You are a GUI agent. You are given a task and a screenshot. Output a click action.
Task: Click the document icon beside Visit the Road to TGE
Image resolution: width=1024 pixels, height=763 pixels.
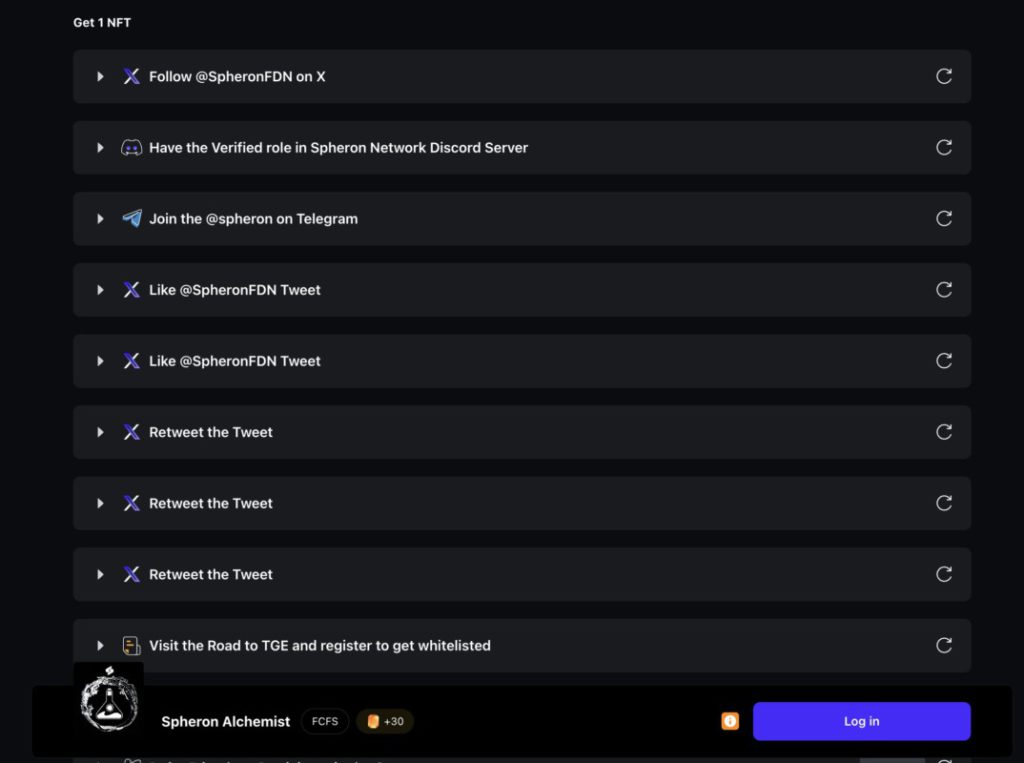[131, 645]
